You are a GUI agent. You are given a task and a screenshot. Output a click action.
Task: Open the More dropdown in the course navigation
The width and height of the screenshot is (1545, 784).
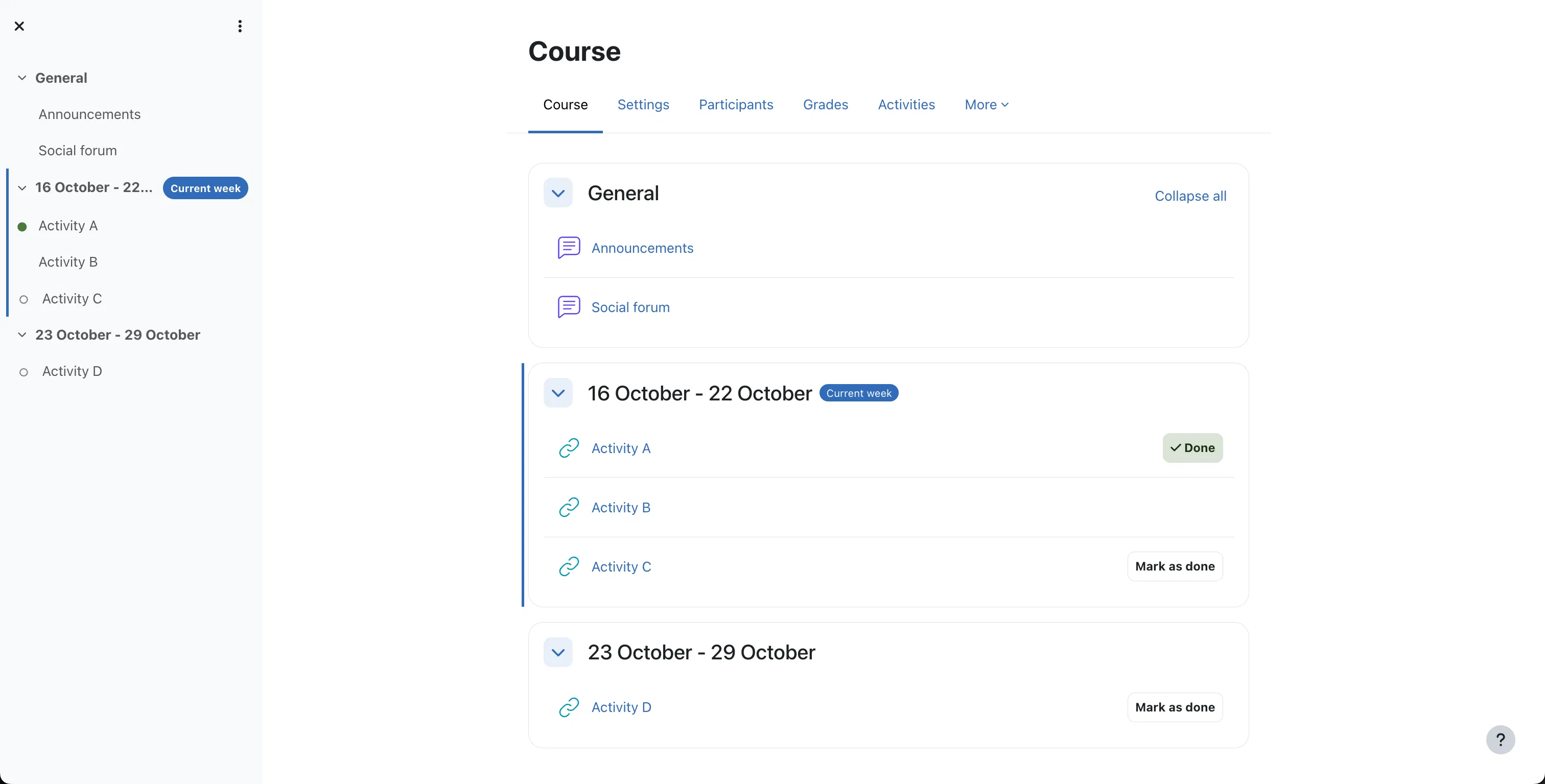986,104
